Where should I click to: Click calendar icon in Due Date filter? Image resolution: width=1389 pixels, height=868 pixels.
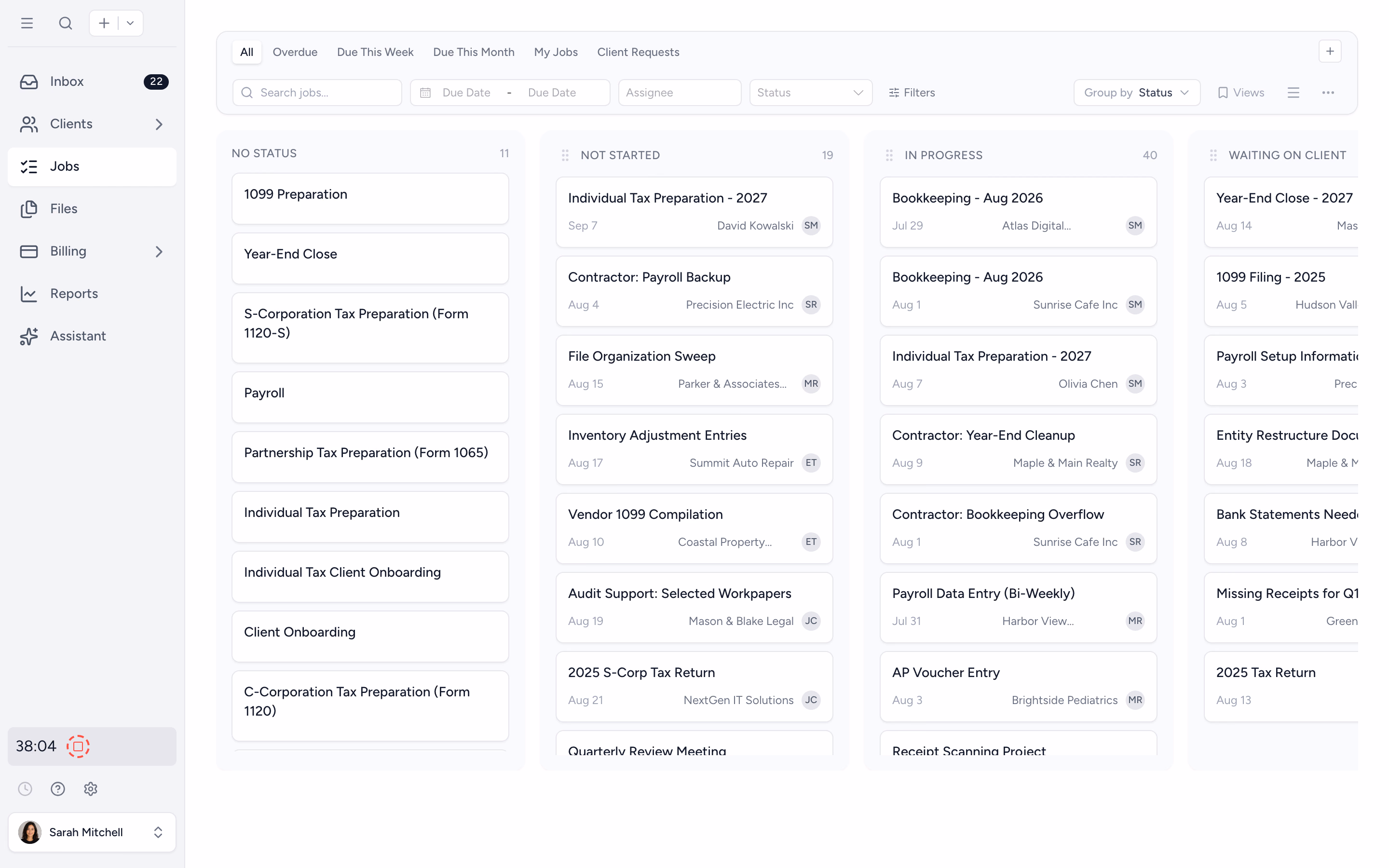point(425,93)
